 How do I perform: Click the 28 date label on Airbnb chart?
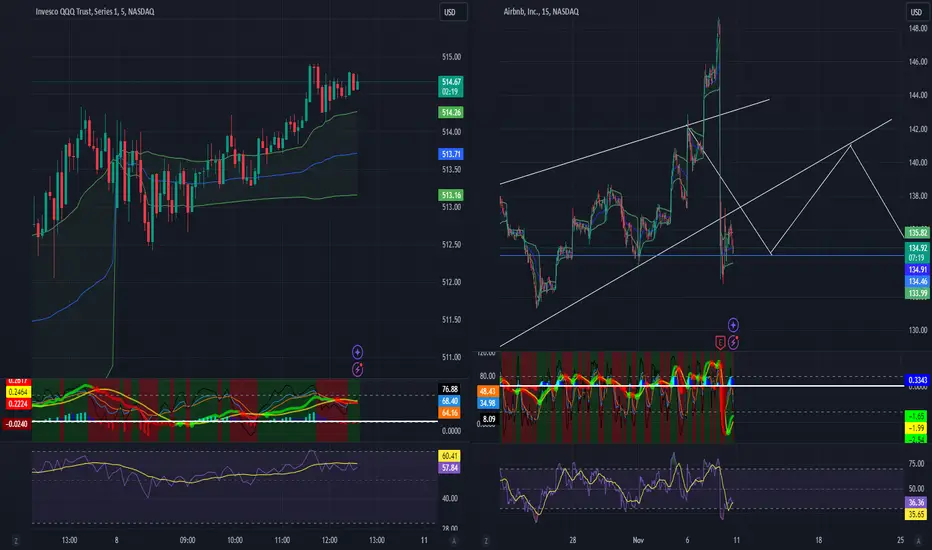(x=572, y=540)
